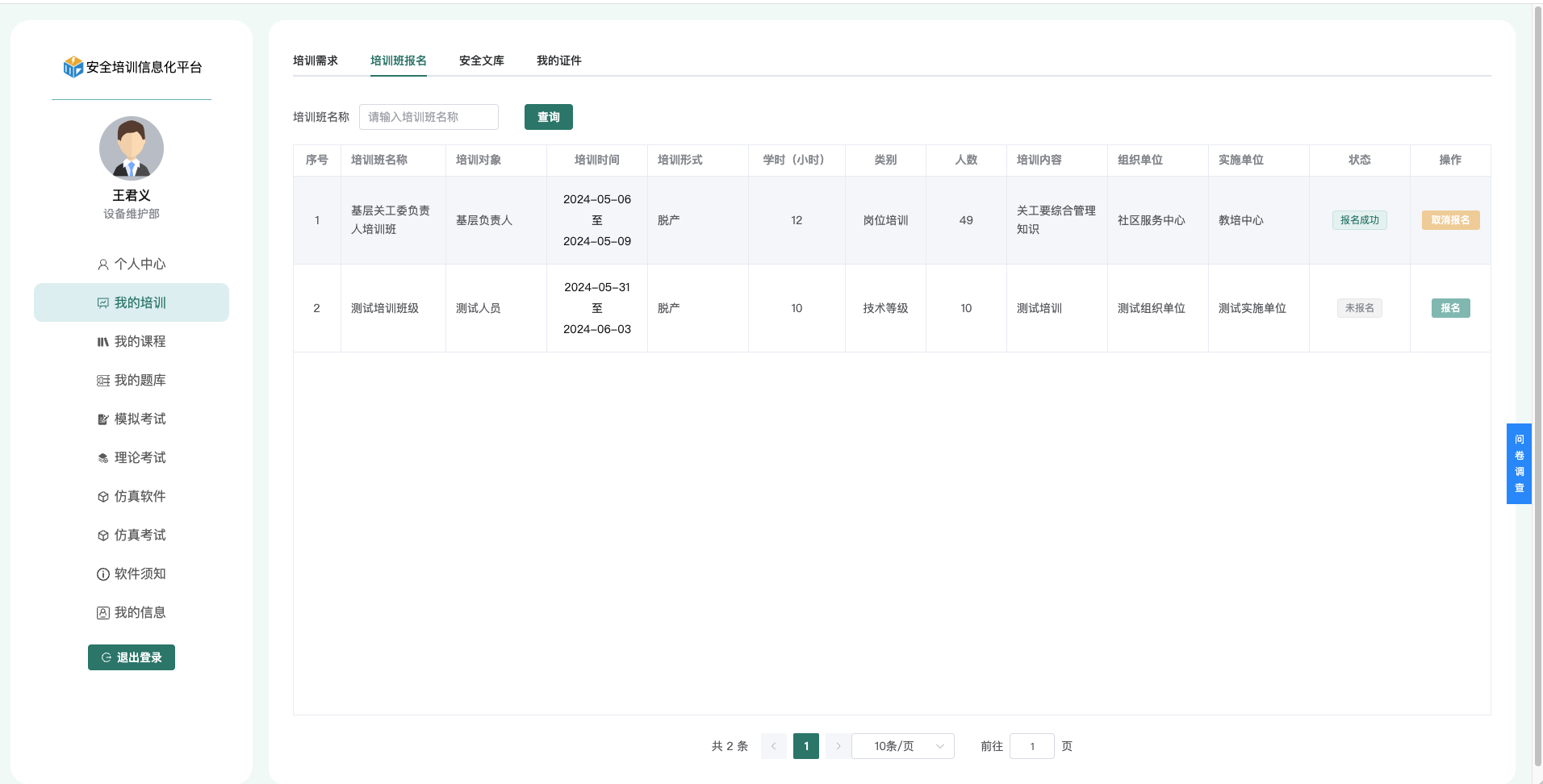Open the 10条/页 page size dropdown
This screenshot has width=1543, height=784.
pyautogui.click(x=902, y=746)
